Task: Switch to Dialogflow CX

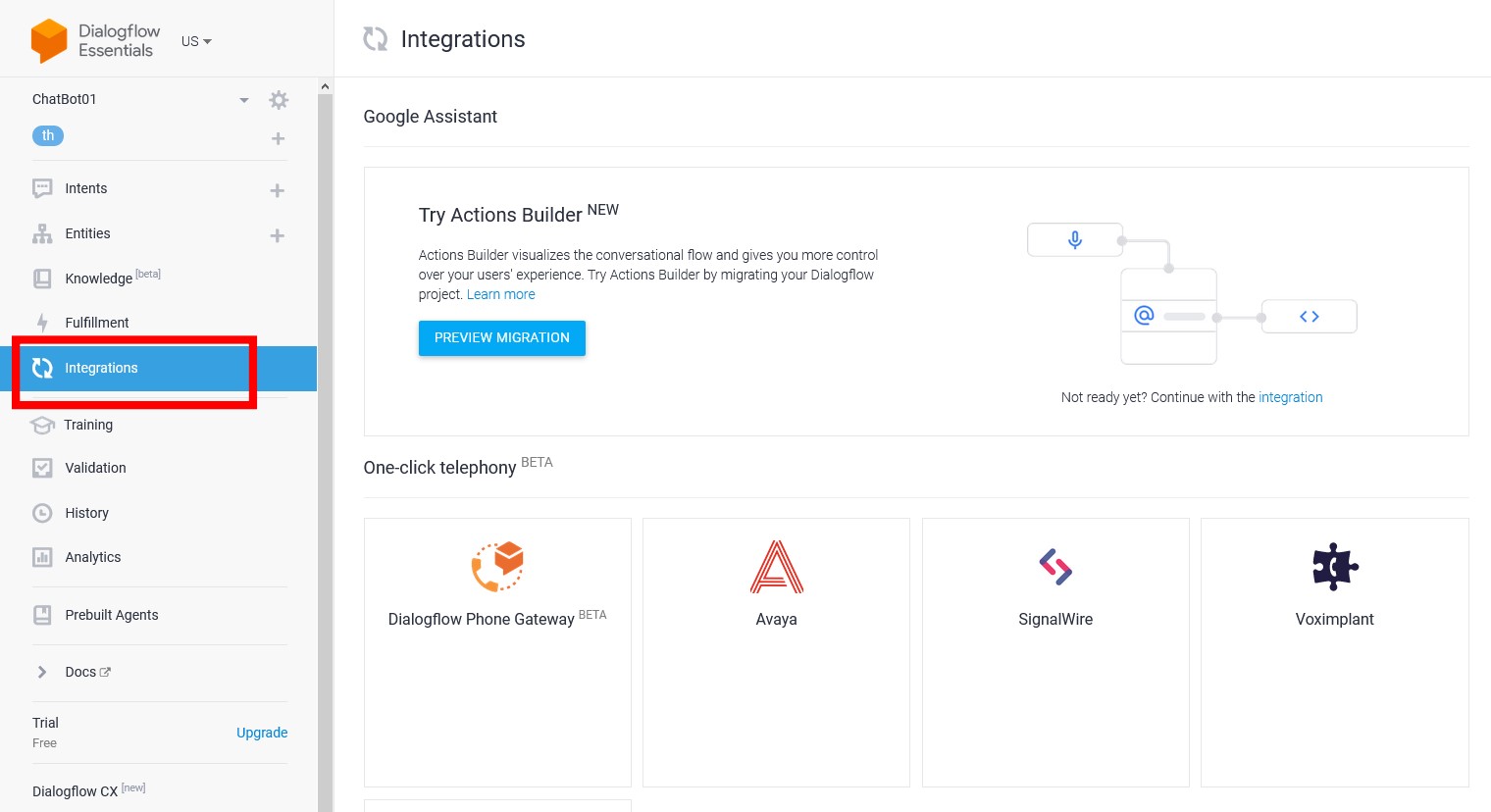Action: pos(88,790)
